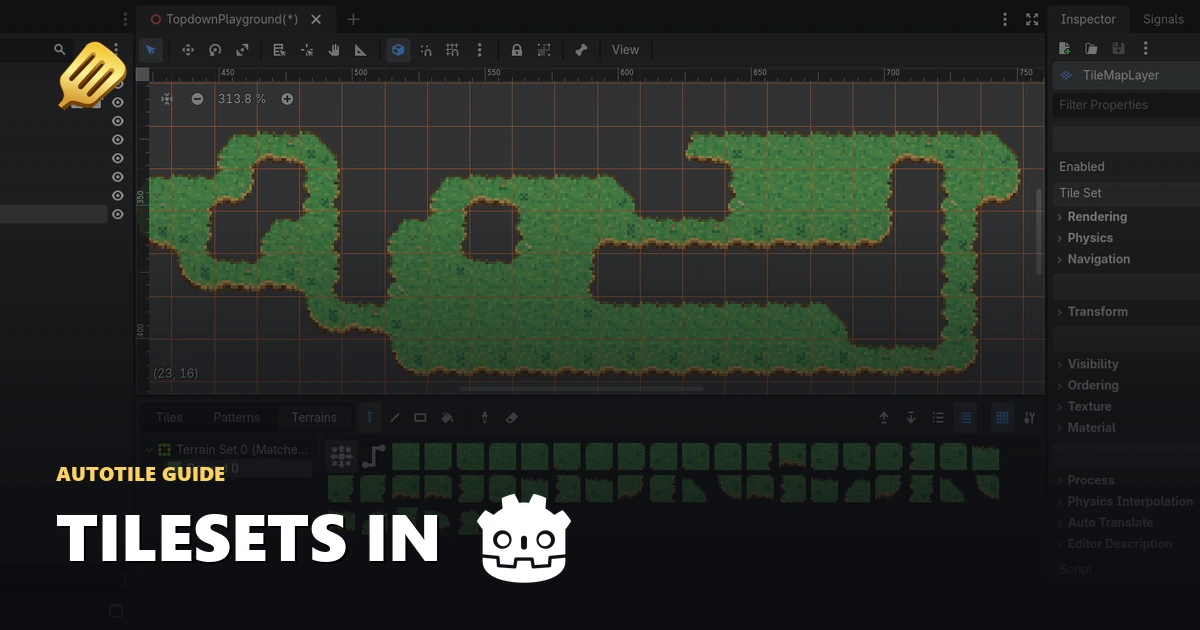1200x630 pixels.
Task: Open Inspector extra options three dots
Action: [1145, 48]
